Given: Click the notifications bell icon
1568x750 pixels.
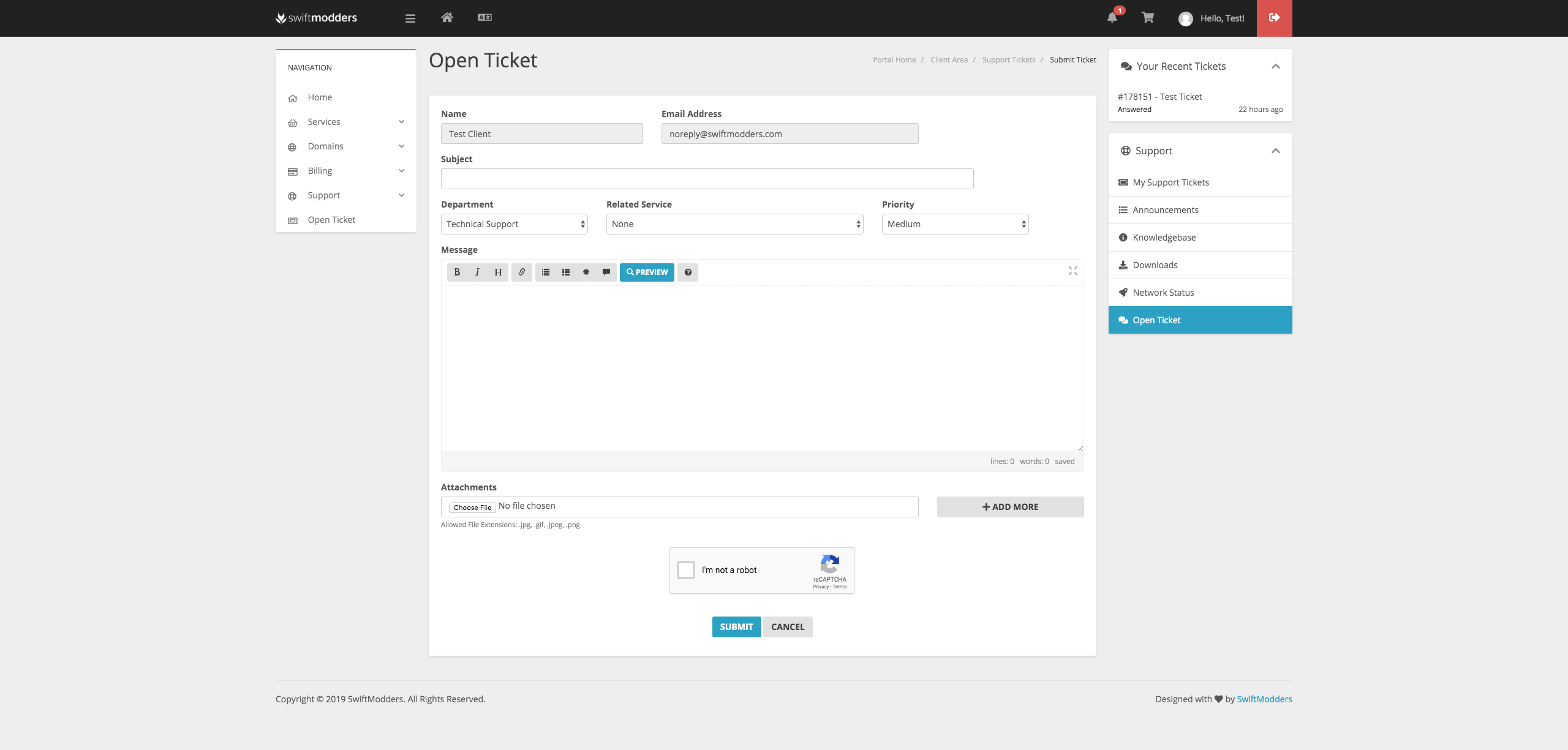Looking at the screenshot, I should point(1112,18).
